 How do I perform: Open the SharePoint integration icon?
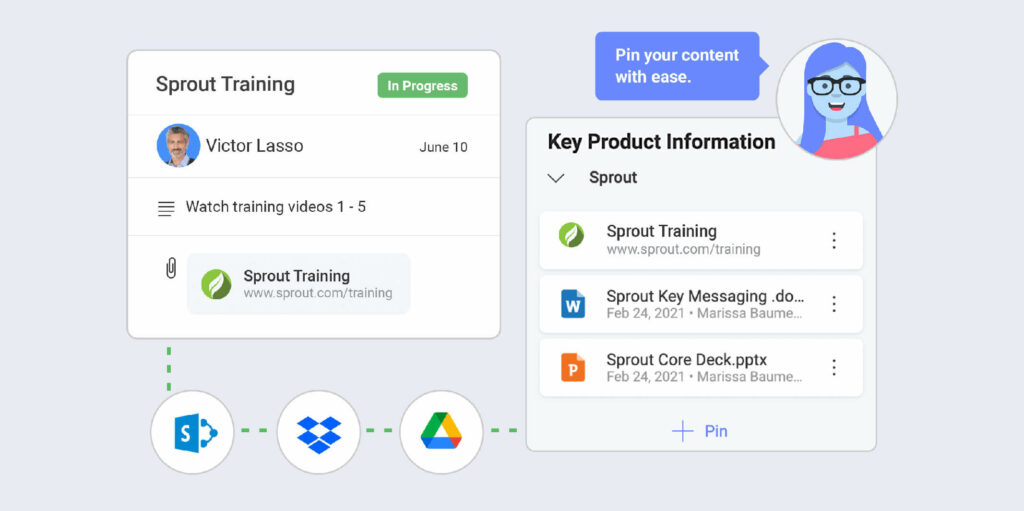pyautogui.click(x=192, y=432)
